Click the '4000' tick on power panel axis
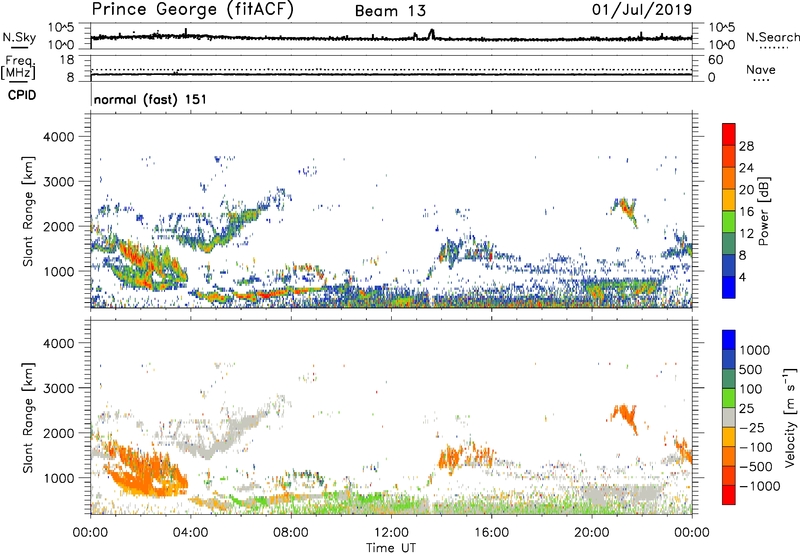This screenshot has height=554, width=800. (59, 137)
